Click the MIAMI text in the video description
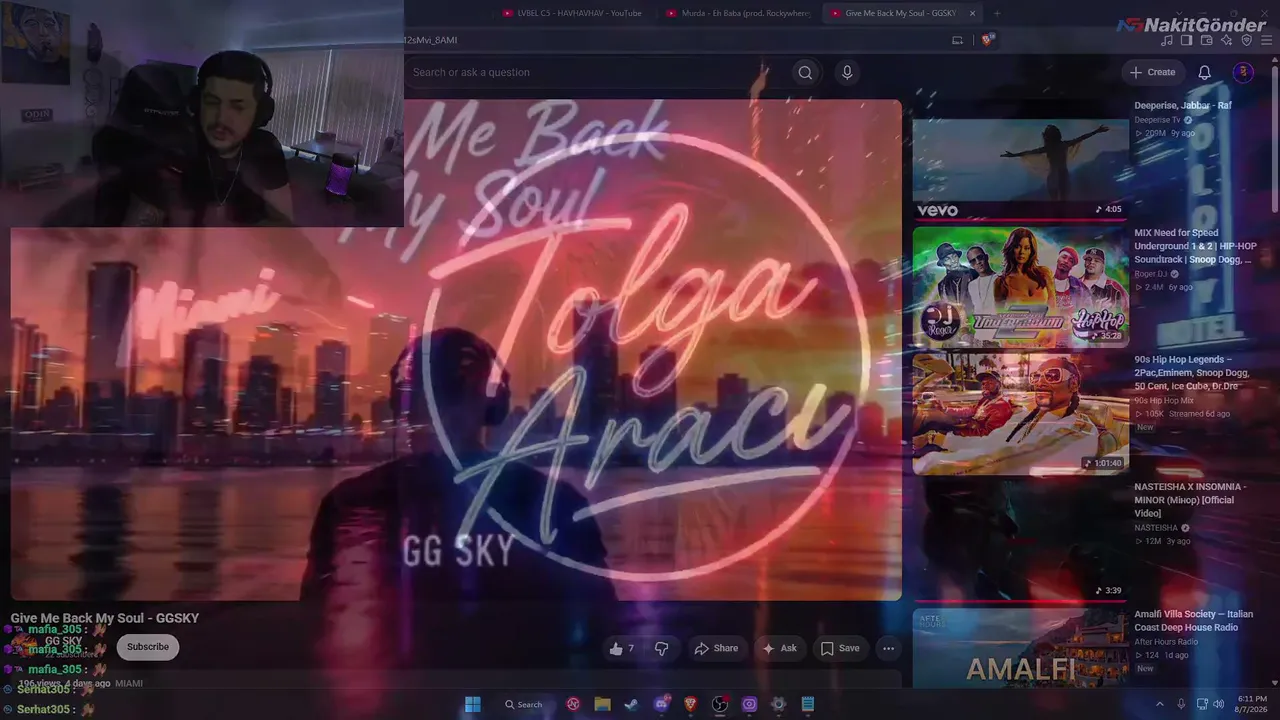 point(129,683)
